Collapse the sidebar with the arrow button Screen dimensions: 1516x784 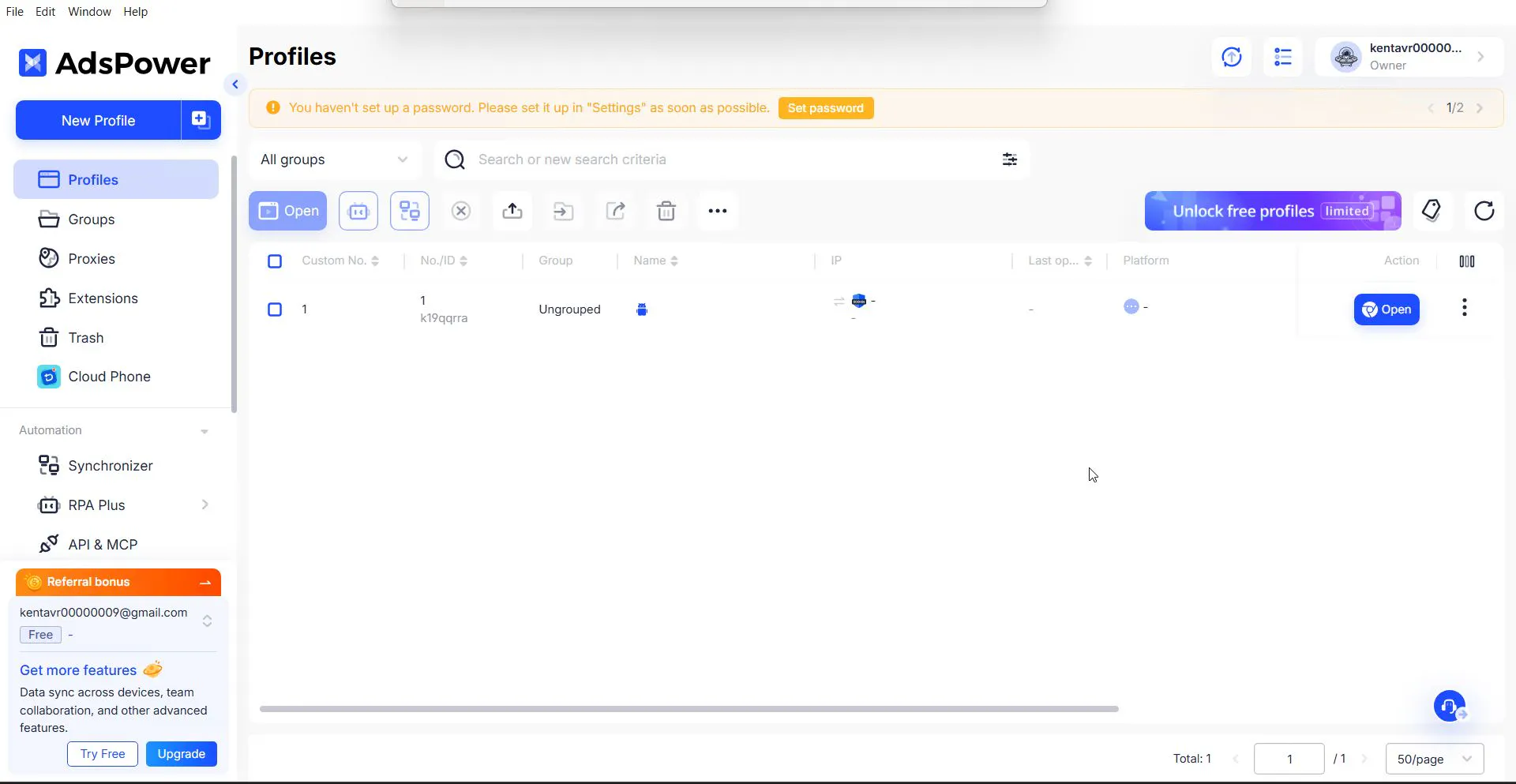point(235,84)
